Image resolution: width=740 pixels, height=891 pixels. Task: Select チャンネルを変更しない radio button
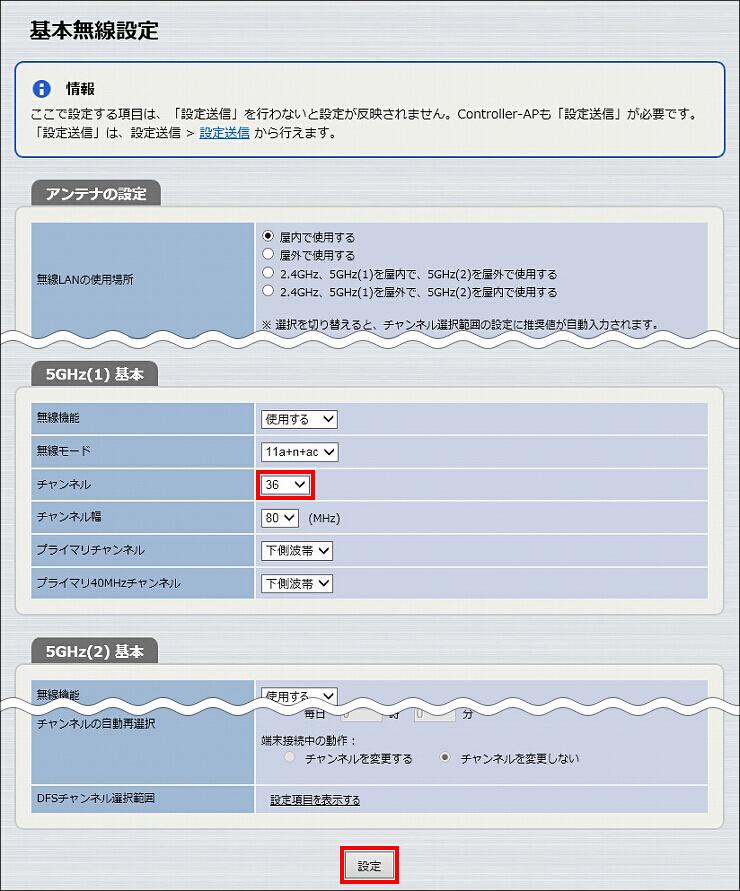445,757
